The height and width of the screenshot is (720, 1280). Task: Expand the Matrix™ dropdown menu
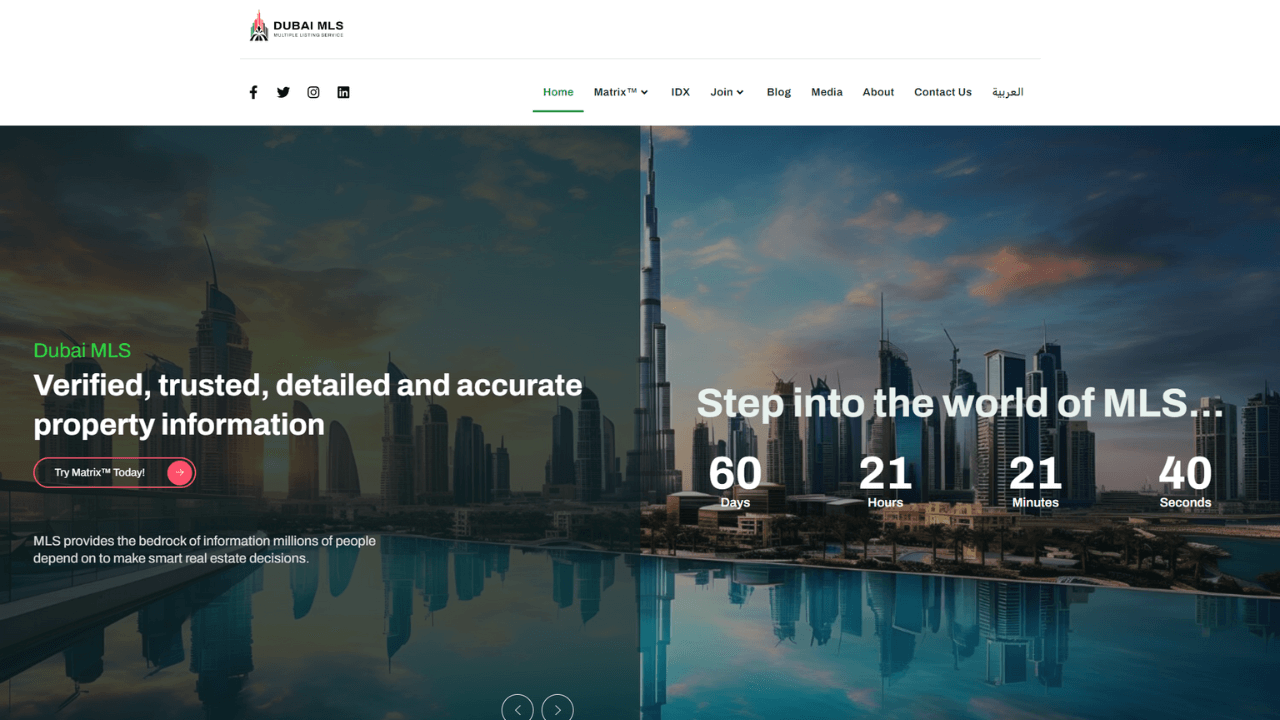[621, 92]
